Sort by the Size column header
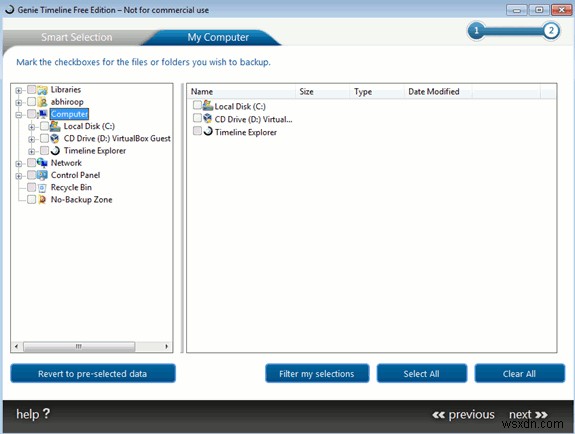Image resolution: width=575 pixels, height=434 pixels. click(323, 92)
